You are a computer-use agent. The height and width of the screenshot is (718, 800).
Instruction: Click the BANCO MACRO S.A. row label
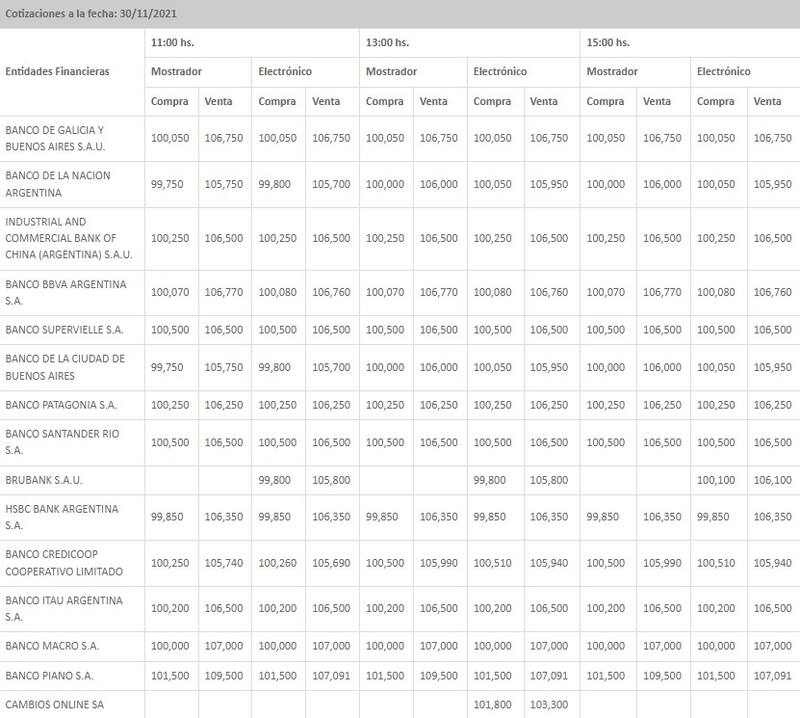(51, 645)
